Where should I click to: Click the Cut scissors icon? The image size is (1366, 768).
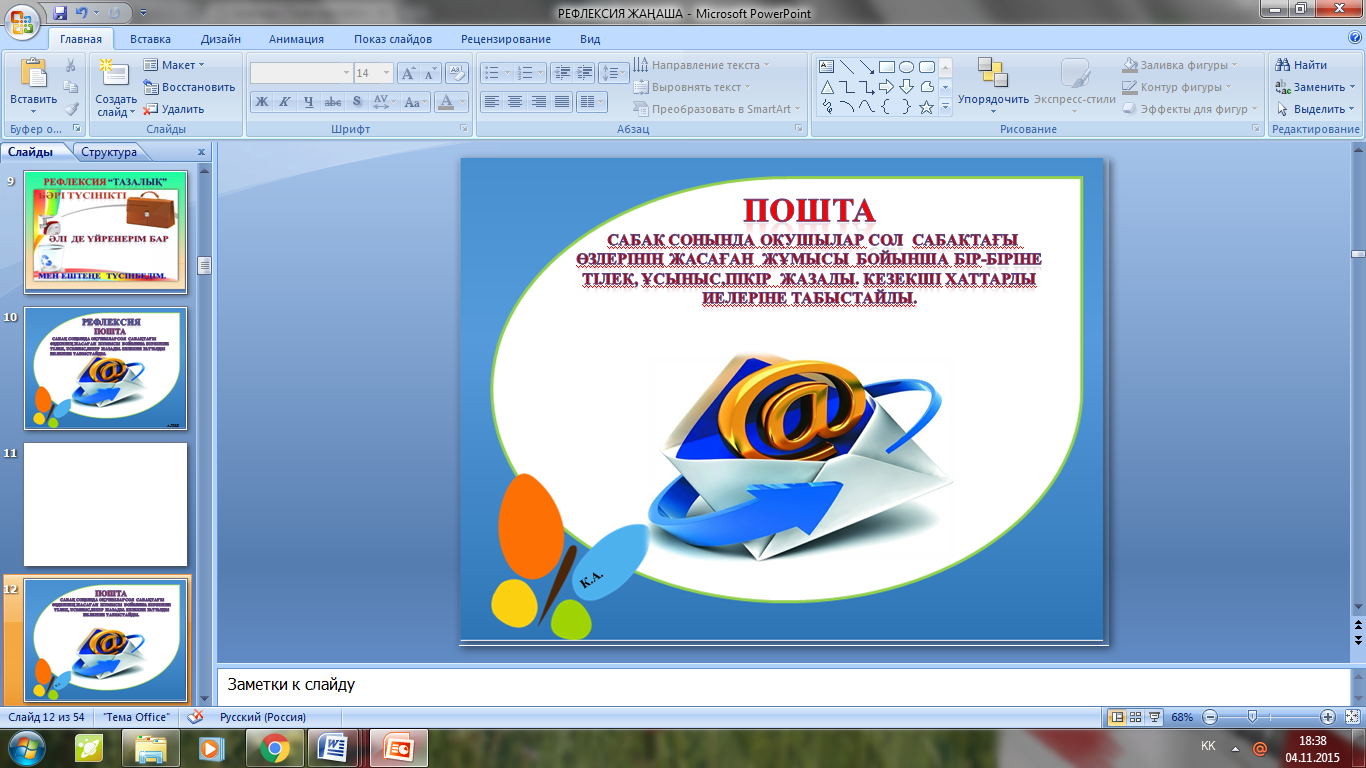click(x=71, y=65)
